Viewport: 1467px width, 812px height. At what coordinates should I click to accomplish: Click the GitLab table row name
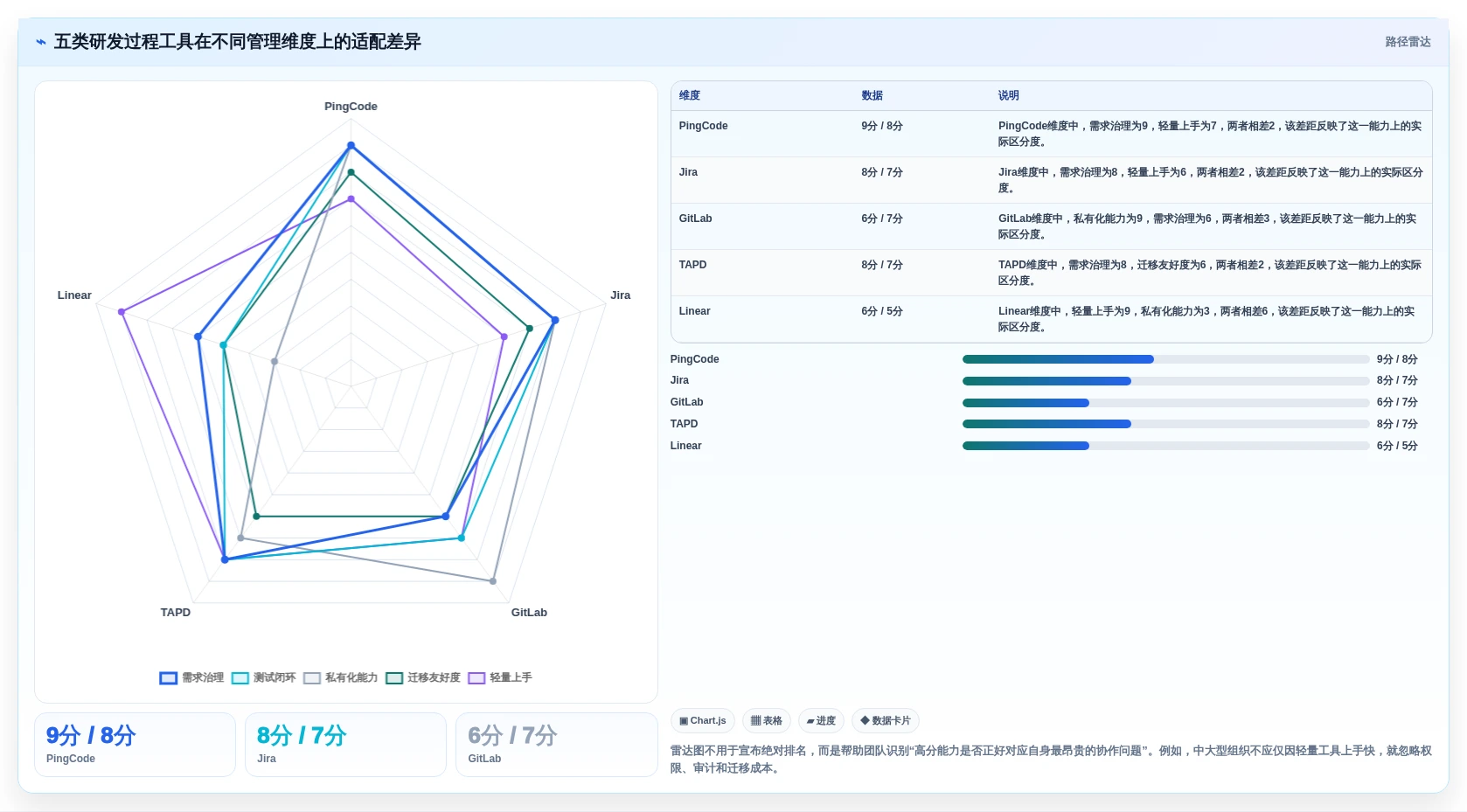pyautogui.click(x=695, y=219)
